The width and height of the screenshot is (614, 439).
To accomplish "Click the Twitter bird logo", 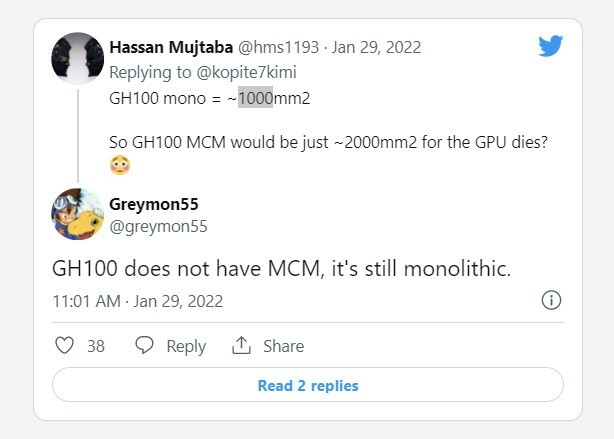I will (551, 46).
